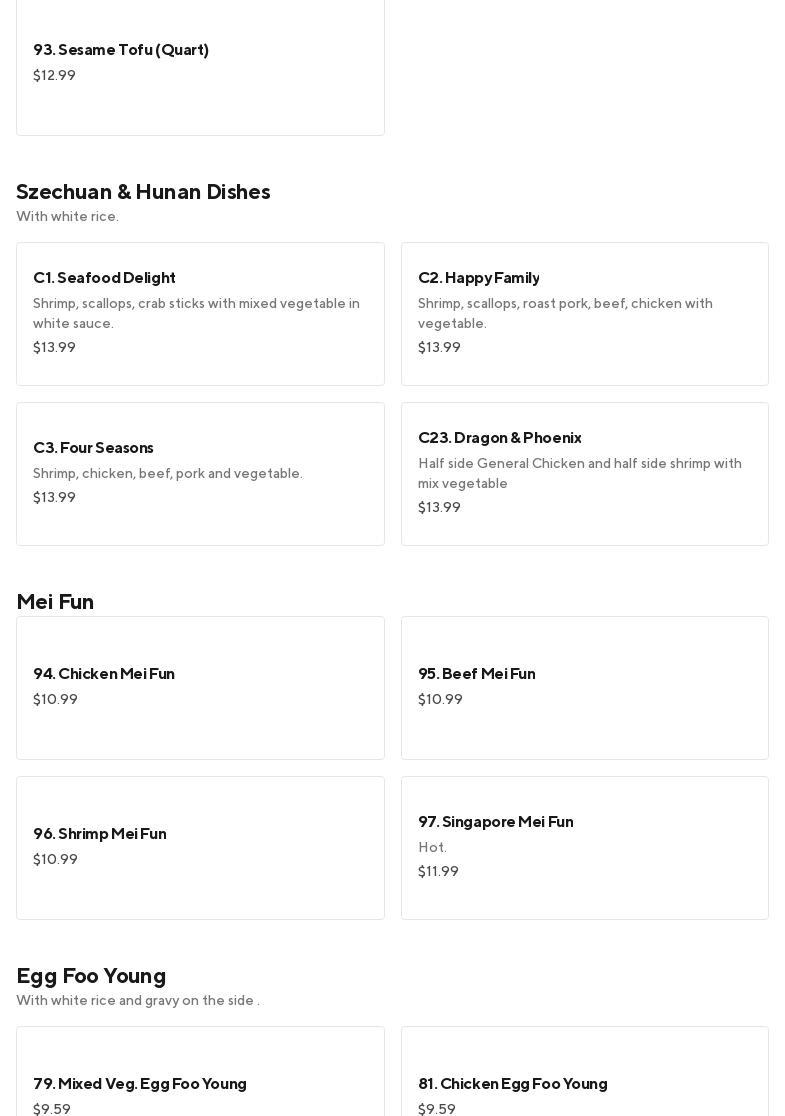Click the Szechuan & Hunan Dishes heading

click(x=143, y=192)
